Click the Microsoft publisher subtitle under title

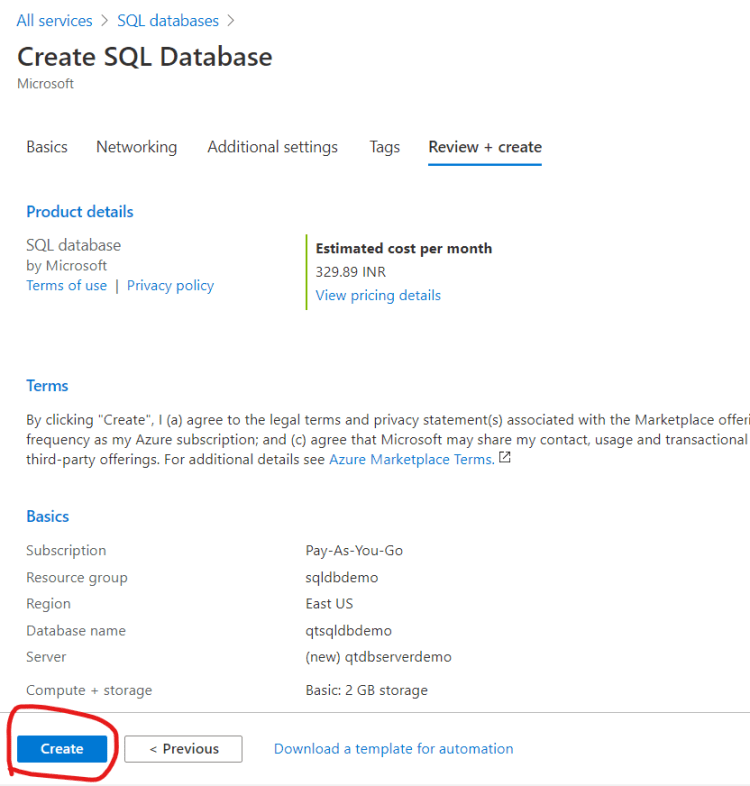[45, 83]
